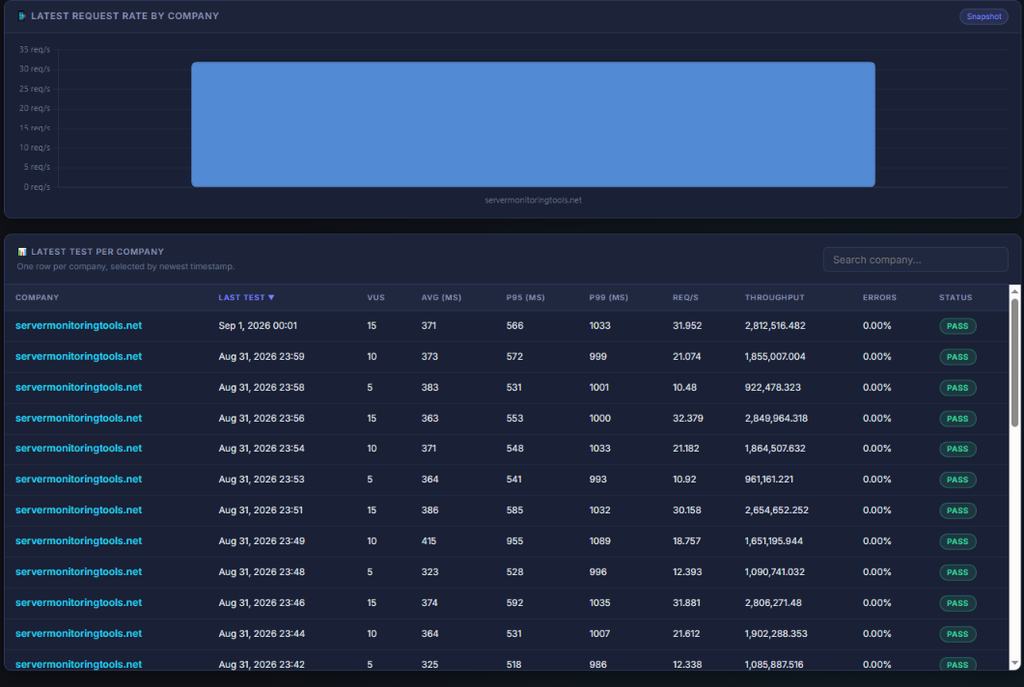Viewport: 1024px width, 687px height.
Task: Select the 'Aug 31, 2026 23:59' timestamp cell
Action: 261,356
